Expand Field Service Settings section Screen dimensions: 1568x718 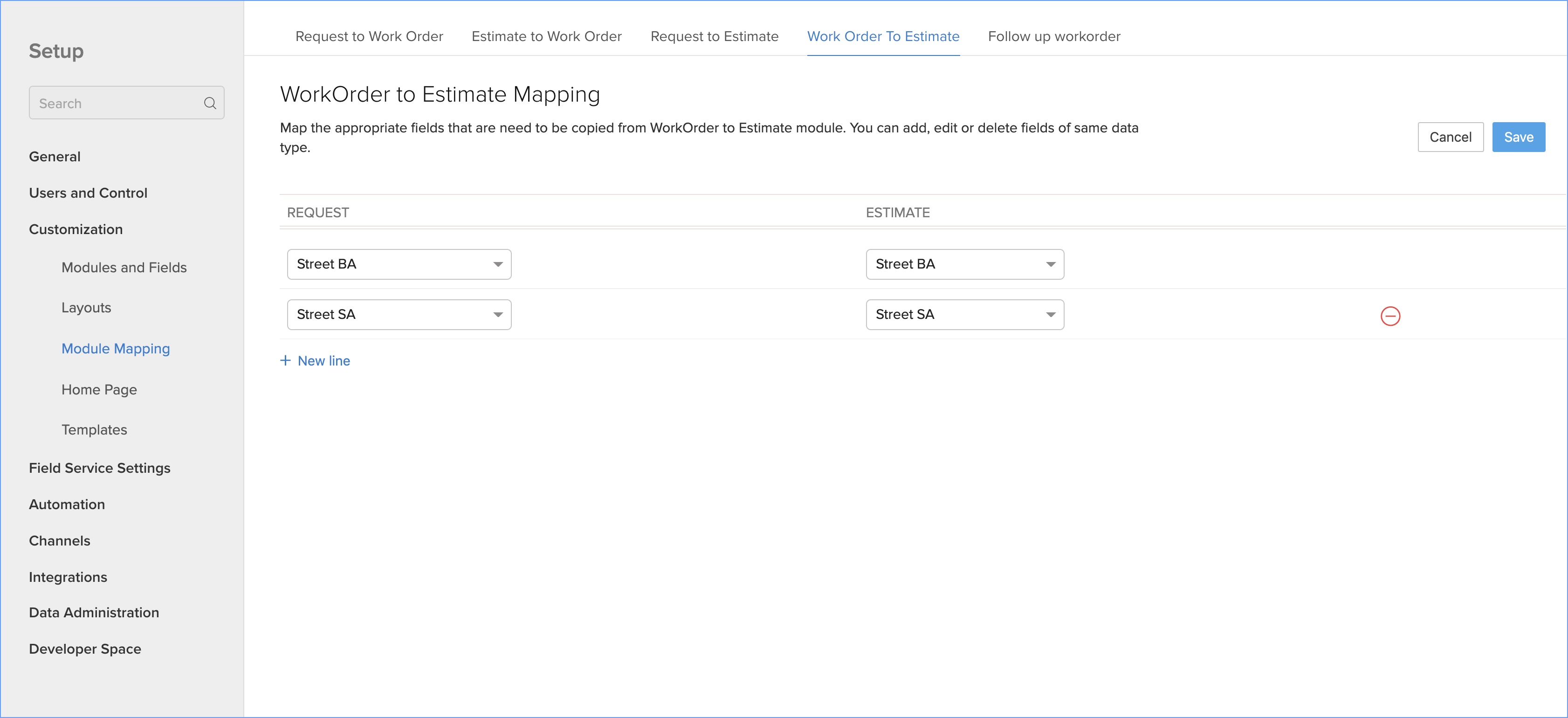click(99, 468)
